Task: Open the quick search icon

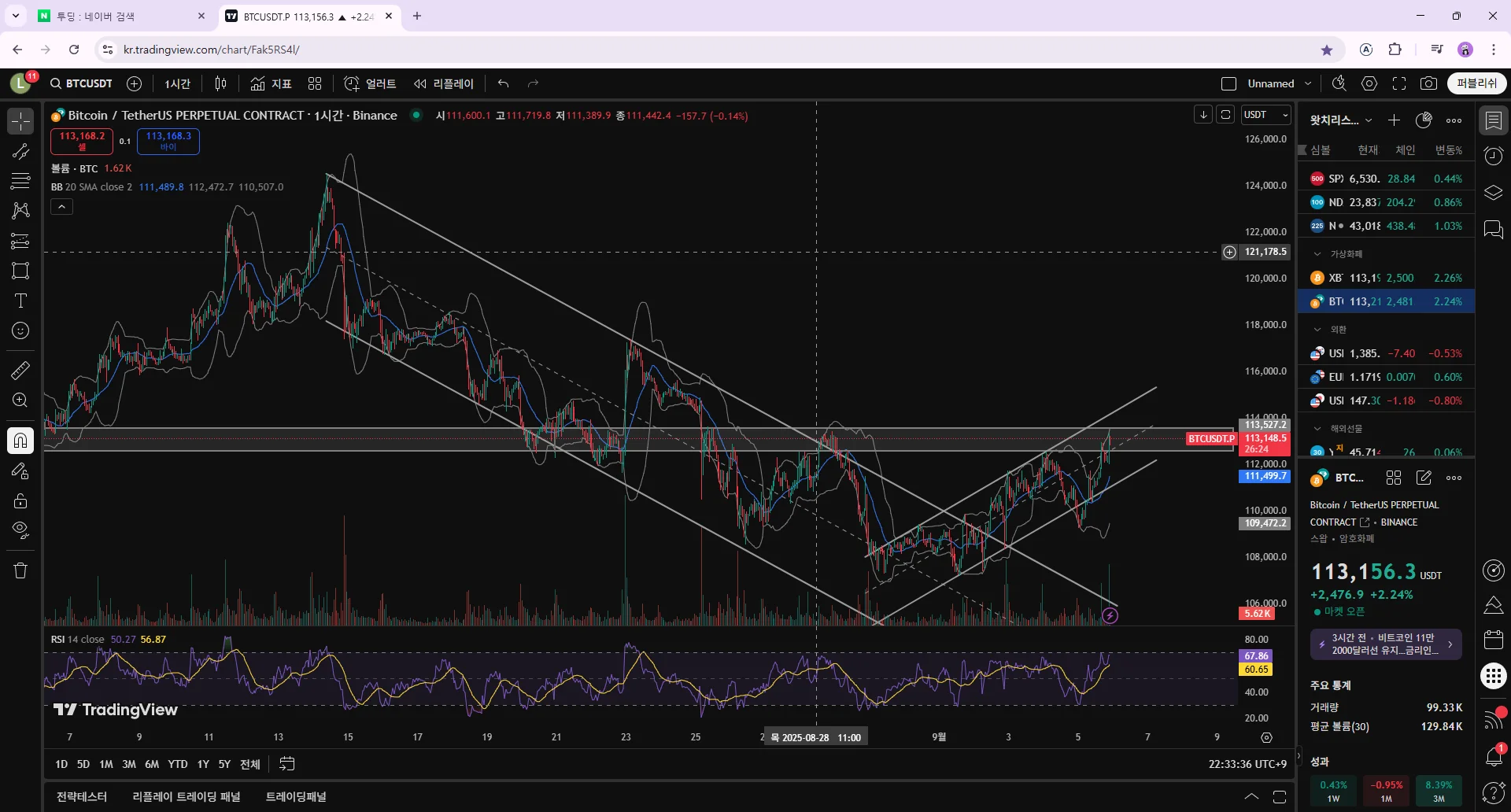Action: click(1339, 83)
